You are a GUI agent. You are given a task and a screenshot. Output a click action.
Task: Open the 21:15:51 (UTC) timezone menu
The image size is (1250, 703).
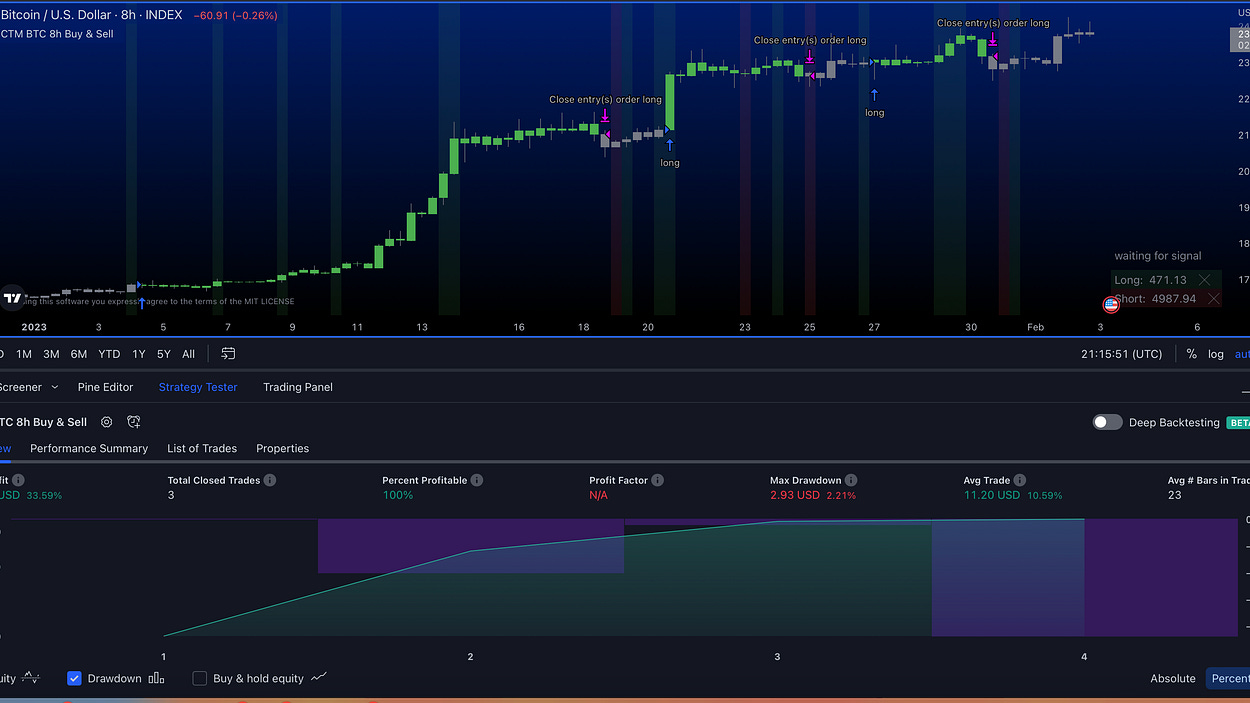point(1121,354)
